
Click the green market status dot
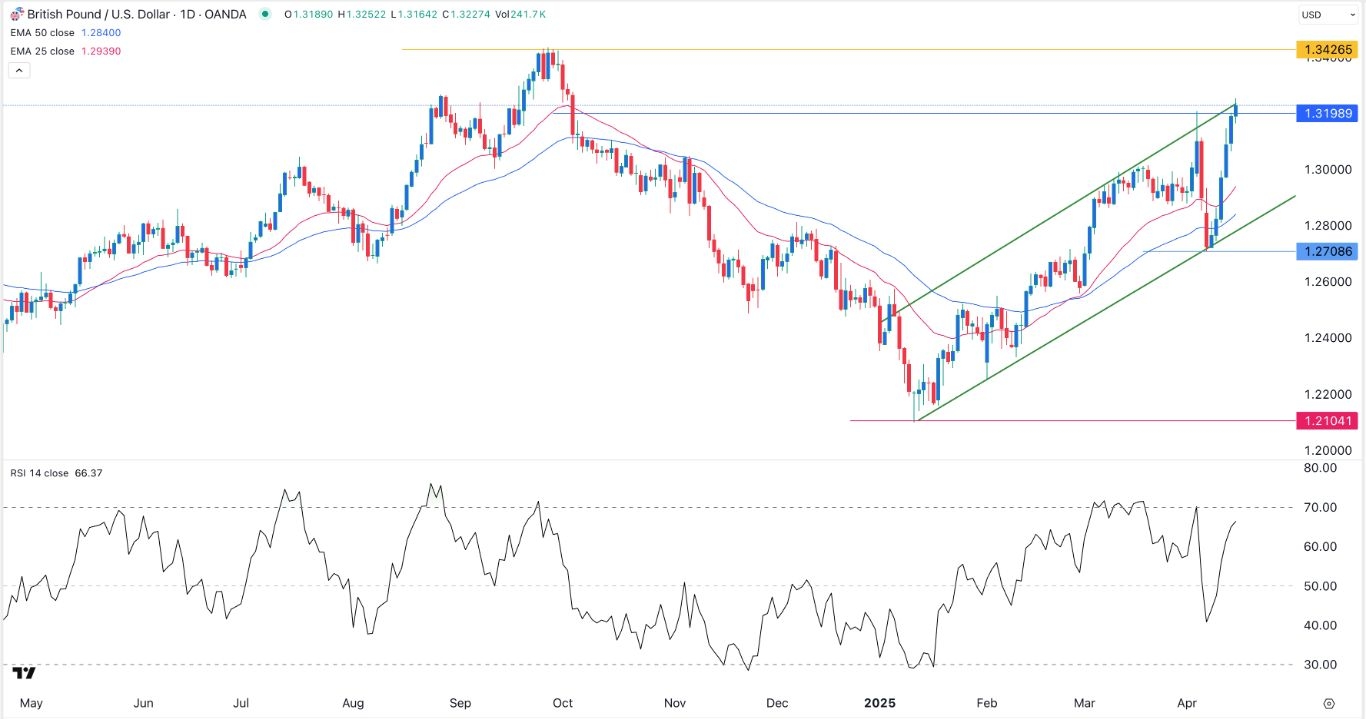tap(264, 14)
